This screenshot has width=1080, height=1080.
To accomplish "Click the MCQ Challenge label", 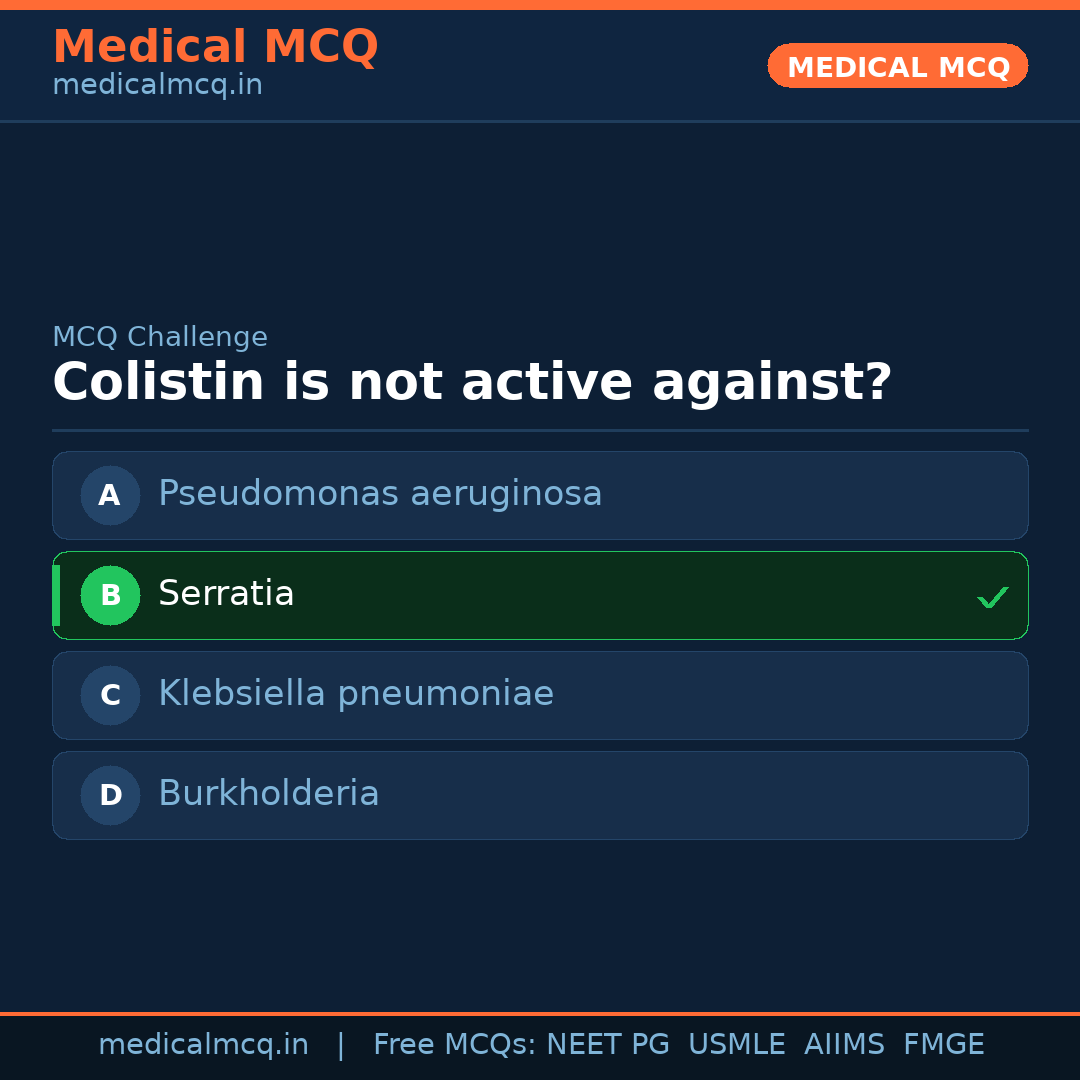I will click(x=160, y=337).
